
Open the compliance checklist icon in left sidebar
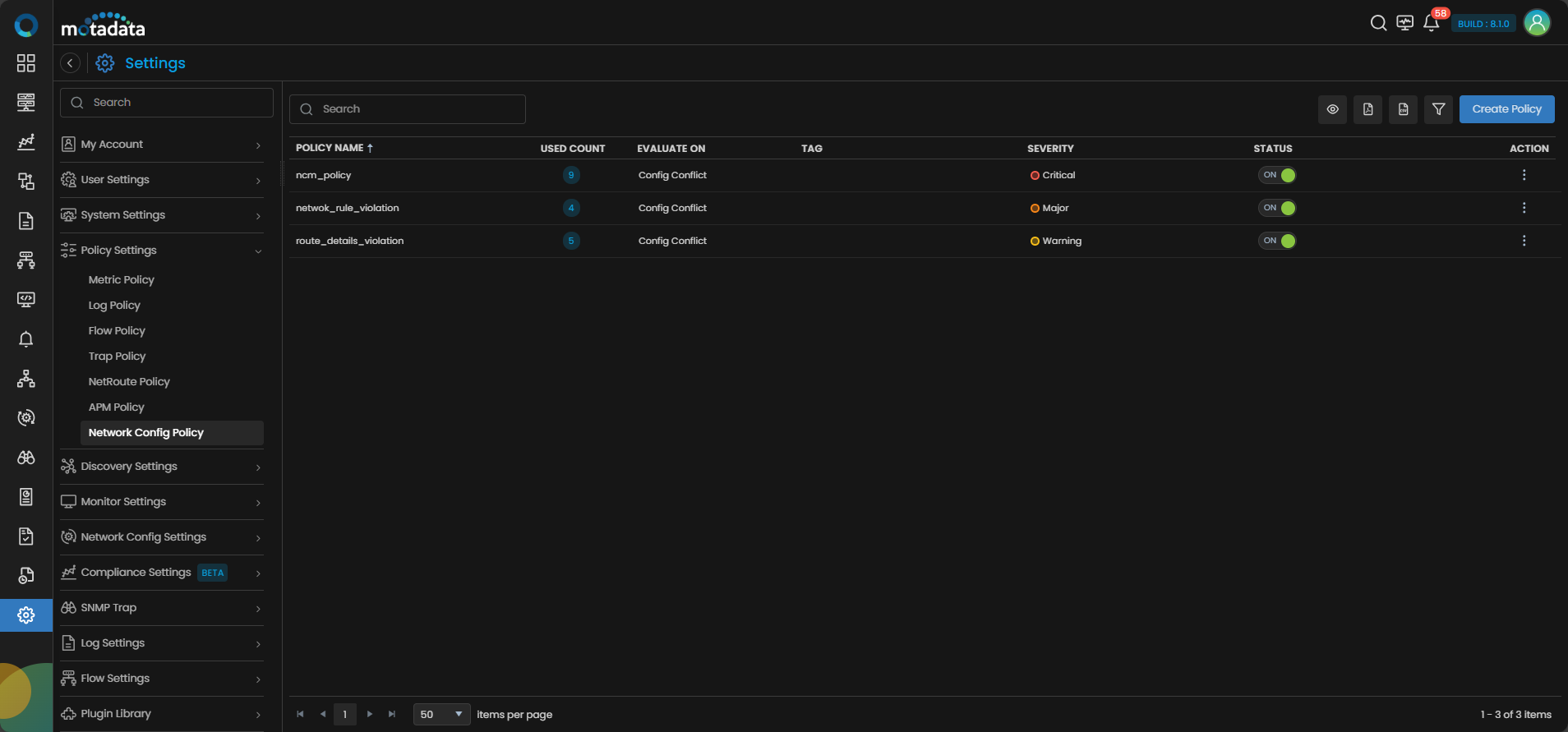(26, 536)
